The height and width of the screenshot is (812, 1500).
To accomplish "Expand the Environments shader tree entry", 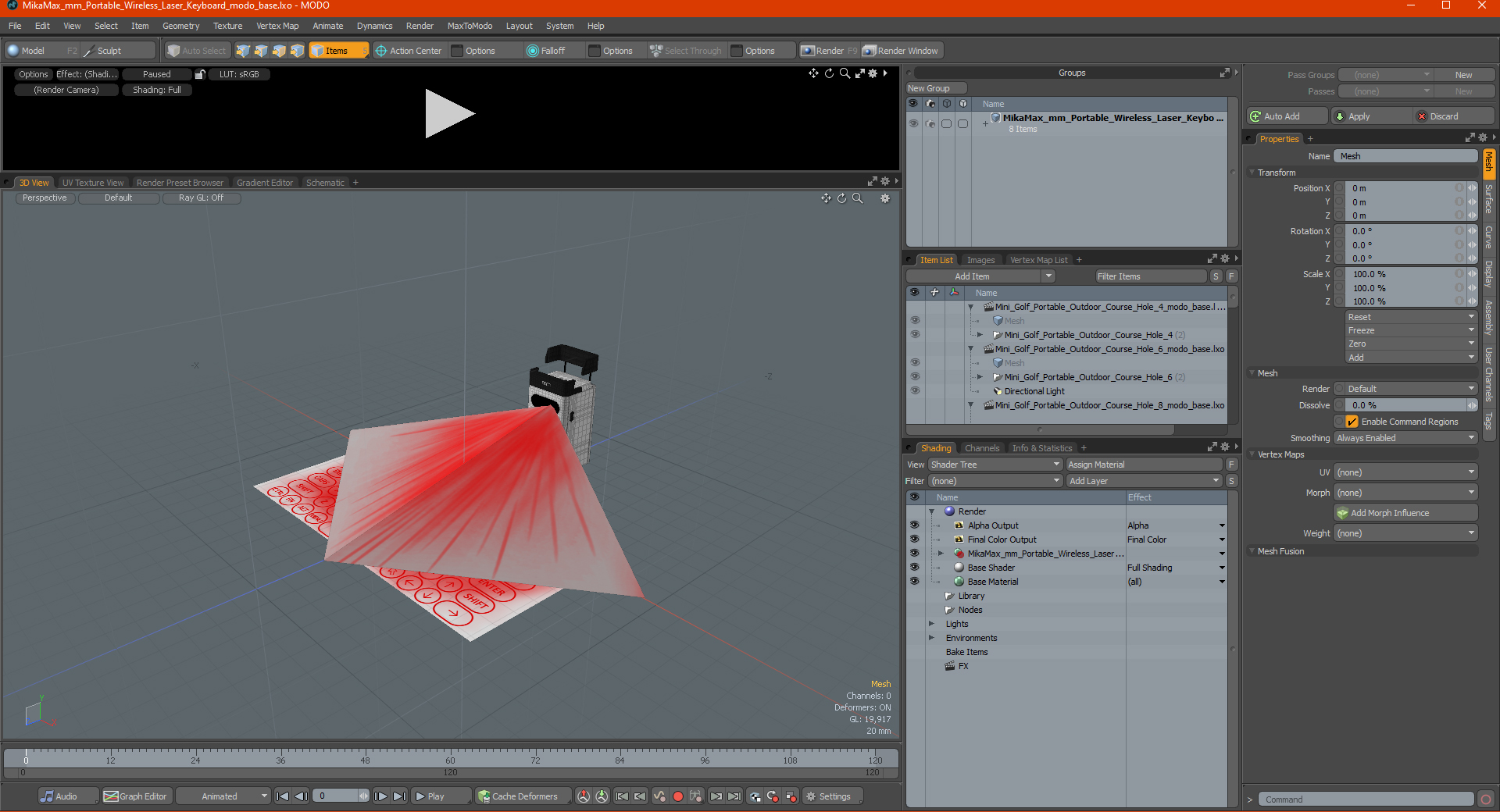I will coord(931,638).
